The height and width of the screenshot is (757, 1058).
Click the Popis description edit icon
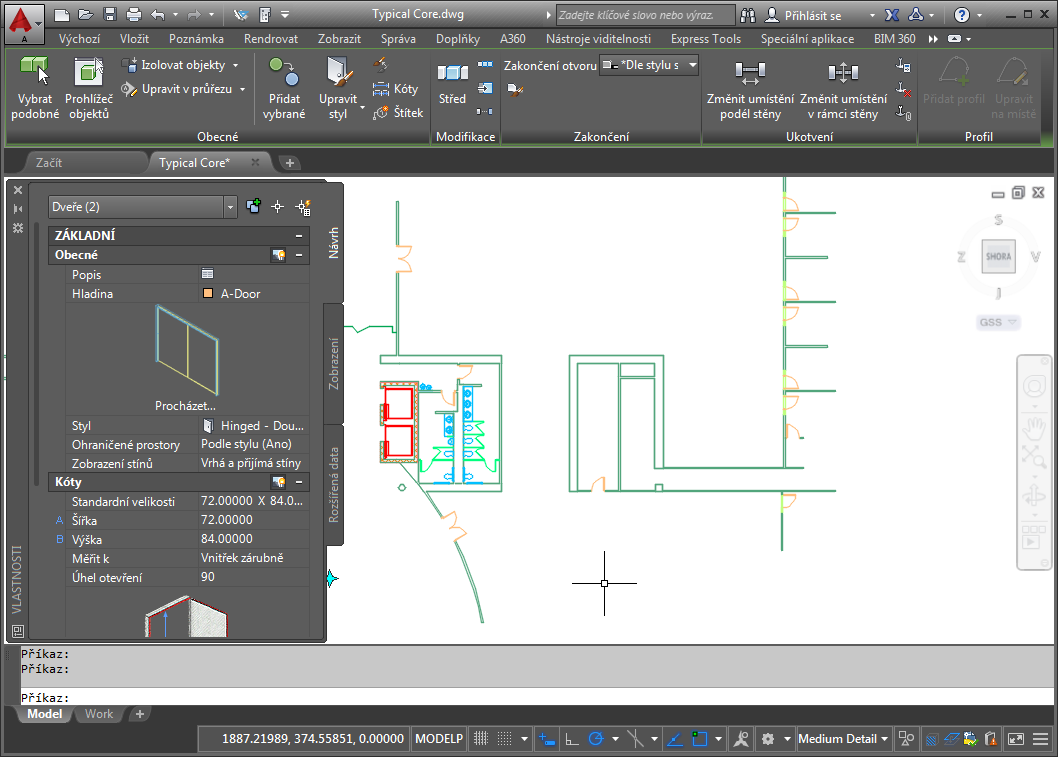[207, 274]
